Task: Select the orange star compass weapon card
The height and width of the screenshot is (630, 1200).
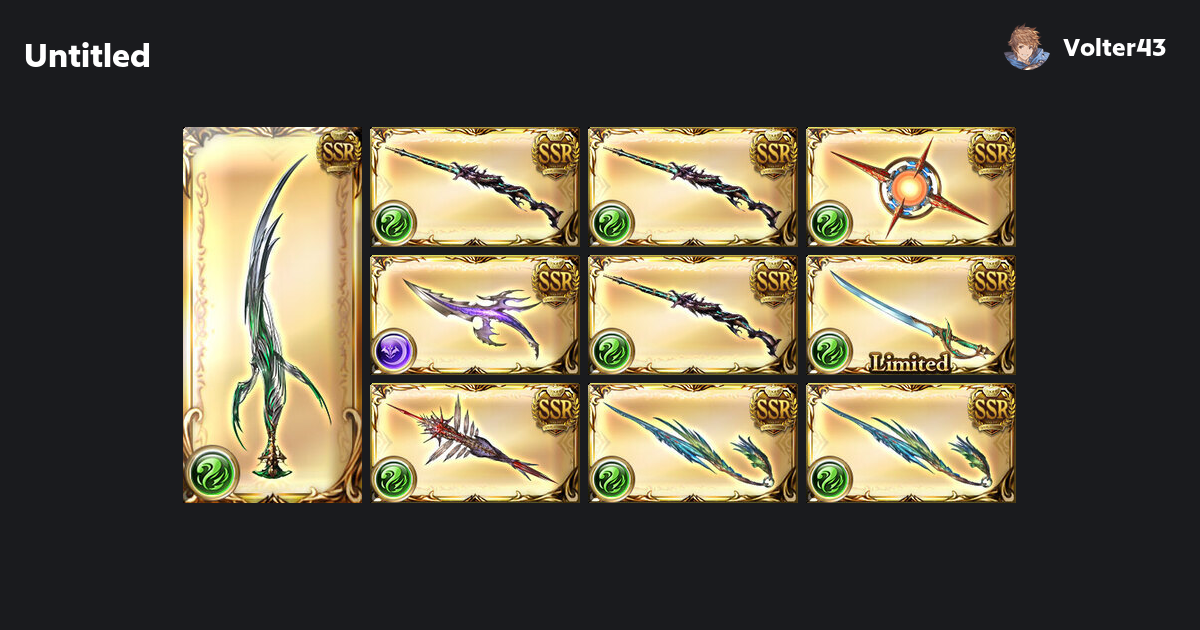Action: [911, 187]
